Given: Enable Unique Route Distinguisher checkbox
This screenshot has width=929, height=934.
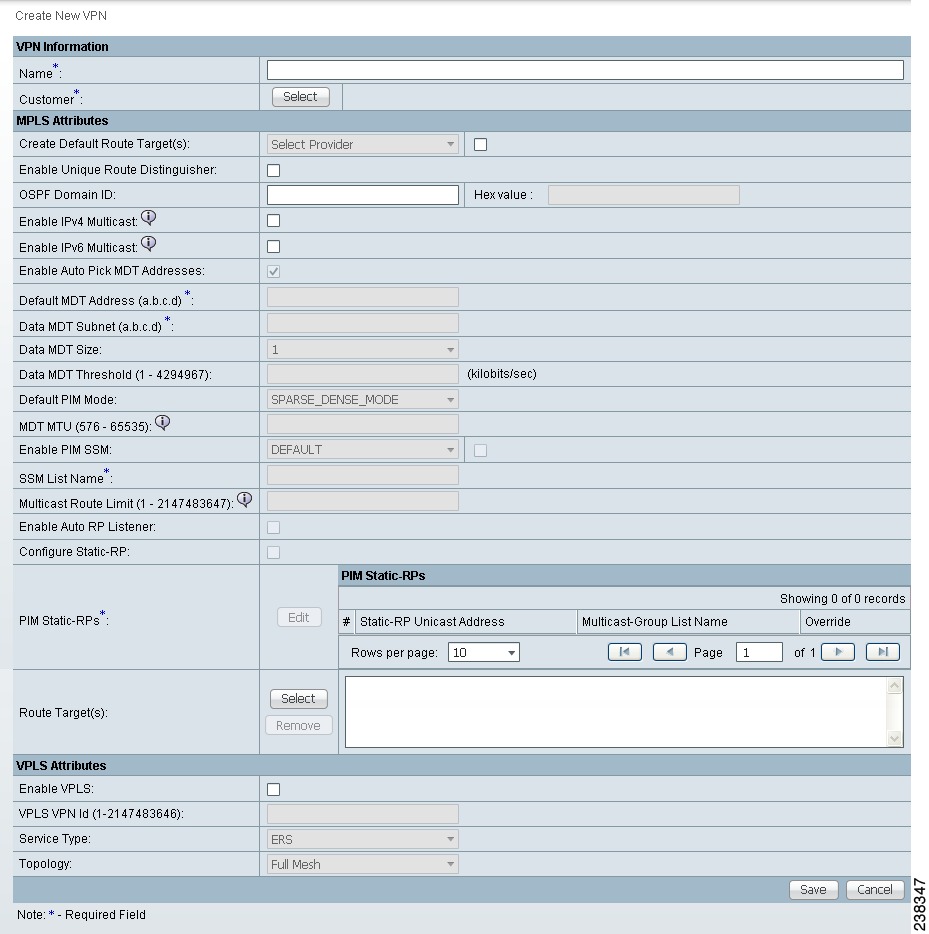Looking at the screenshot, I should pos(273,170).
